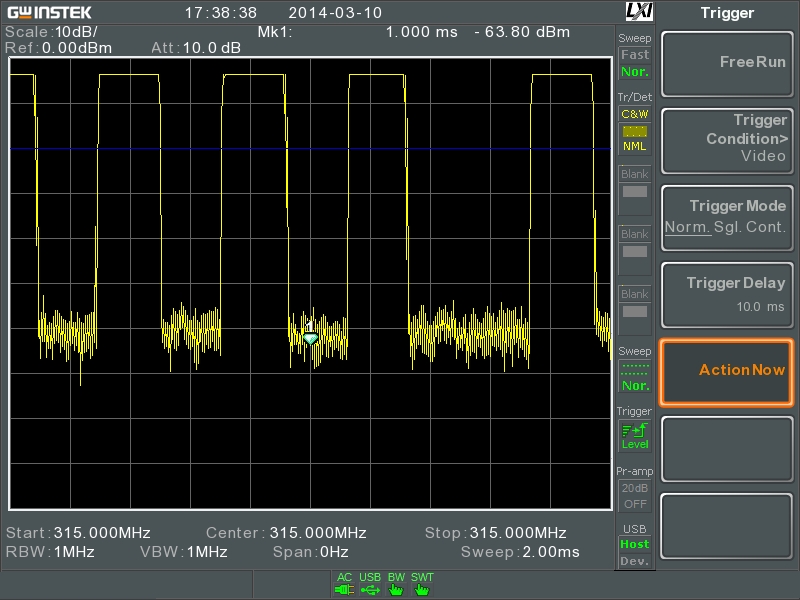Toggle USB Host/Dev. mode indicator
Screen dimensions: 800x600
coord(635,552)
